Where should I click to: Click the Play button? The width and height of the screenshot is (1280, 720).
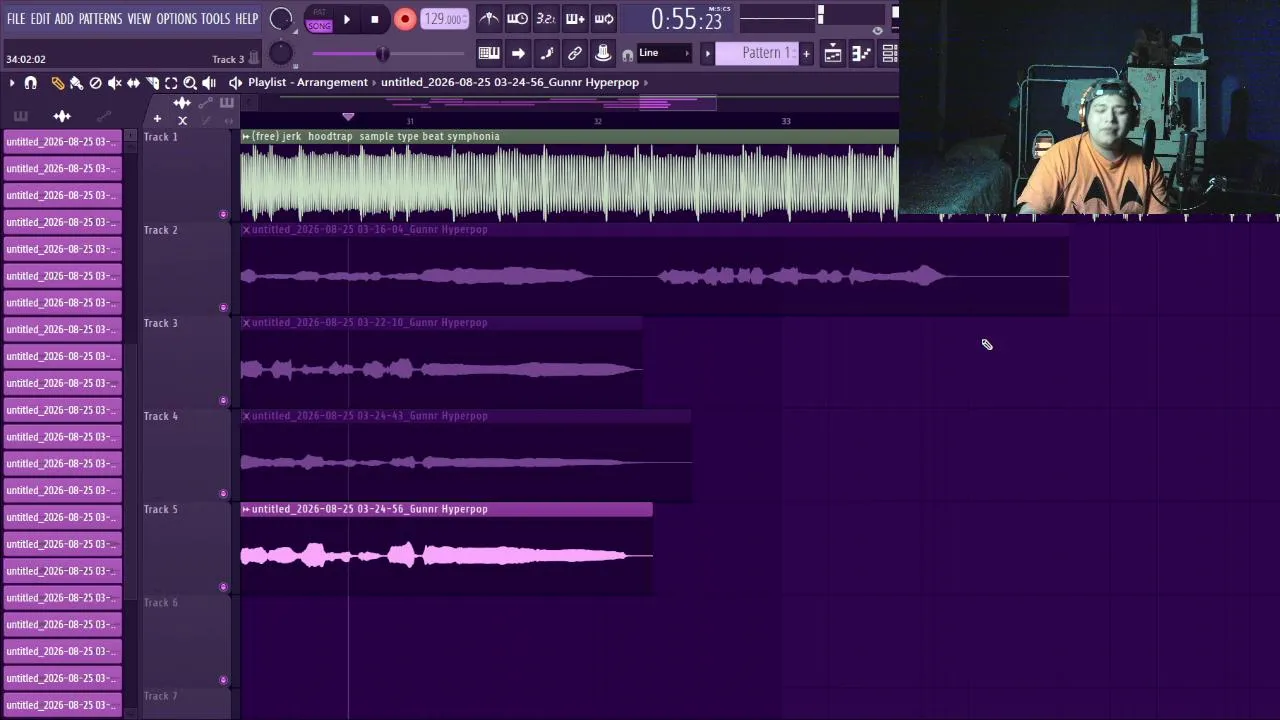coord(347,19)
